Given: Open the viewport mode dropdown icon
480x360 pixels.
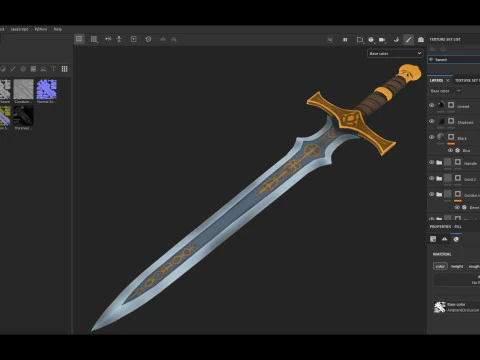Looking at the screenshot, I should click(360, 40).
